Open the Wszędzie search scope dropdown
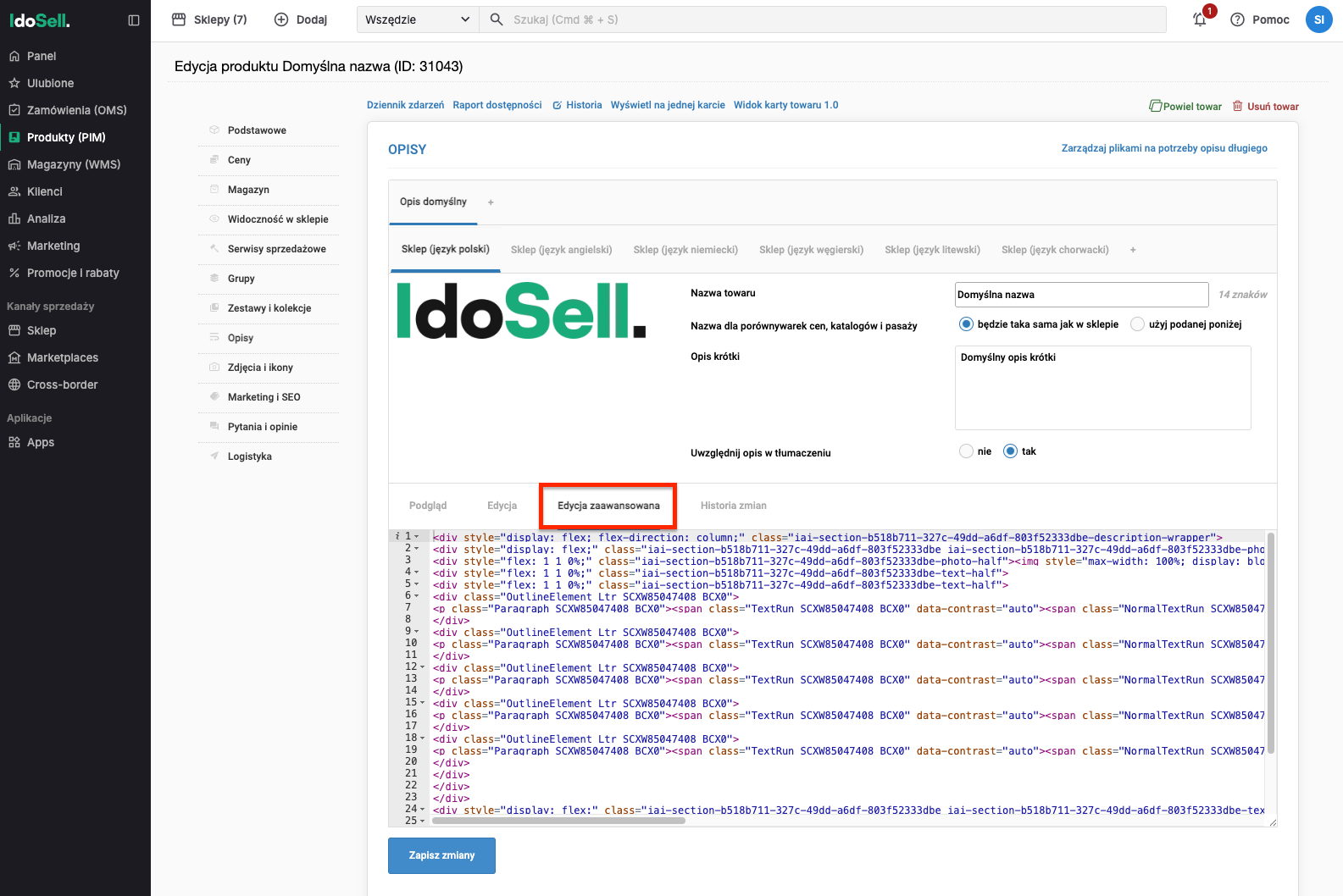The image size is (1343, 896). coord(418,19)
